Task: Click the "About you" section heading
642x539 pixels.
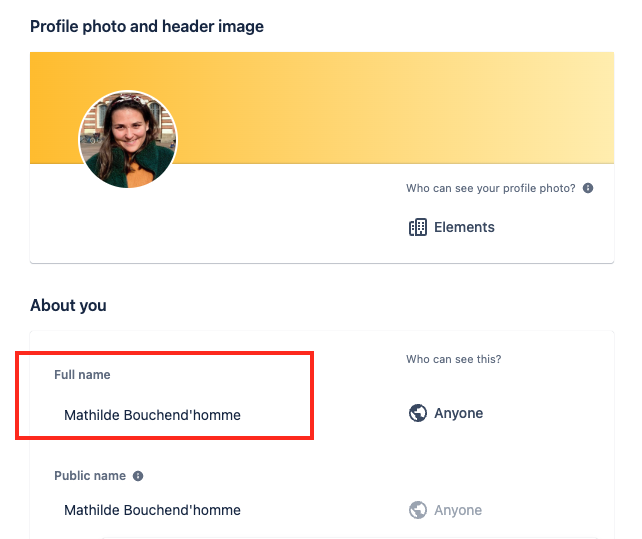Action: (68, 305)
